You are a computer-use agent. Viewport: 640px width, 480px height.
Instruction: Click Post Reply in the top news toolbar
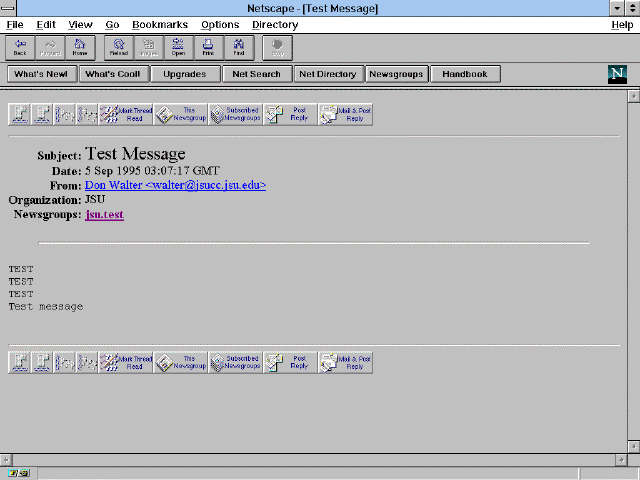pos(290,114)
